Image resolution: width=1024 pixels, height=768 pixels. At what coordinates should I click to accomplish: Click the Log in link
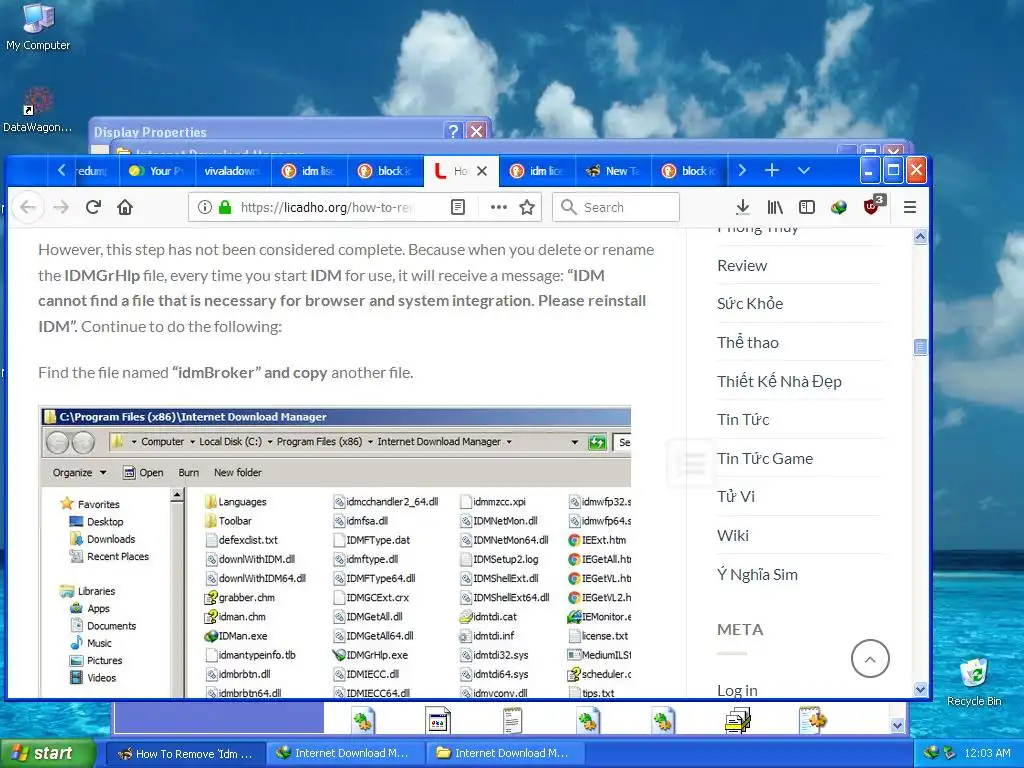pos(737,690)
